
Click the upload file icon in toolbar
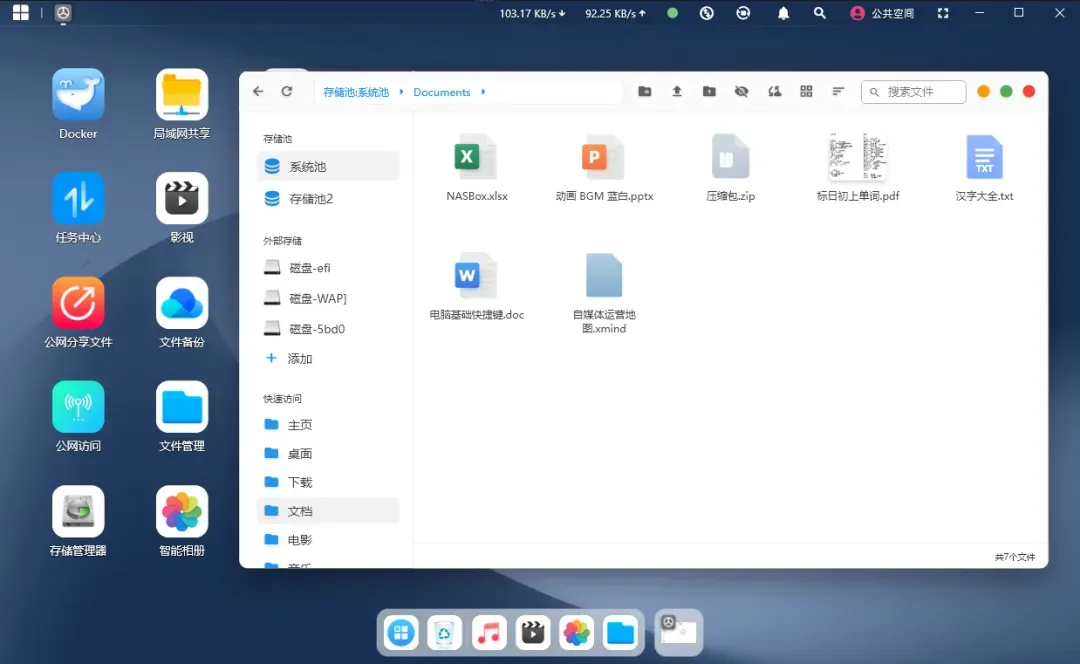pos(677,91)
